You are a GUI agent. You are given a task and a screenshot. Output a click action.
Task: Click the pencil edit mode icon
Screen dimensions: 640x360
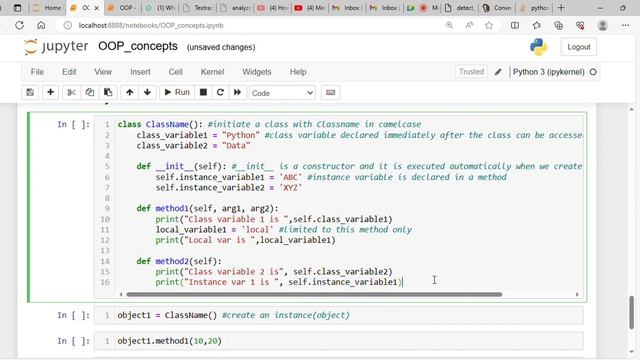[x=498, y=72]
